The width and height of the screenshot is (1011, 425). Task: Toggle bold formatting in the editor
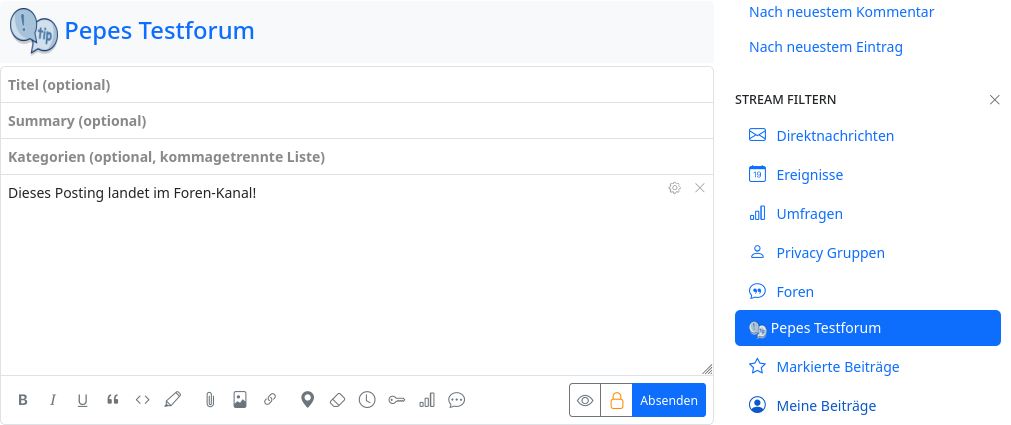tap(23, 400)
